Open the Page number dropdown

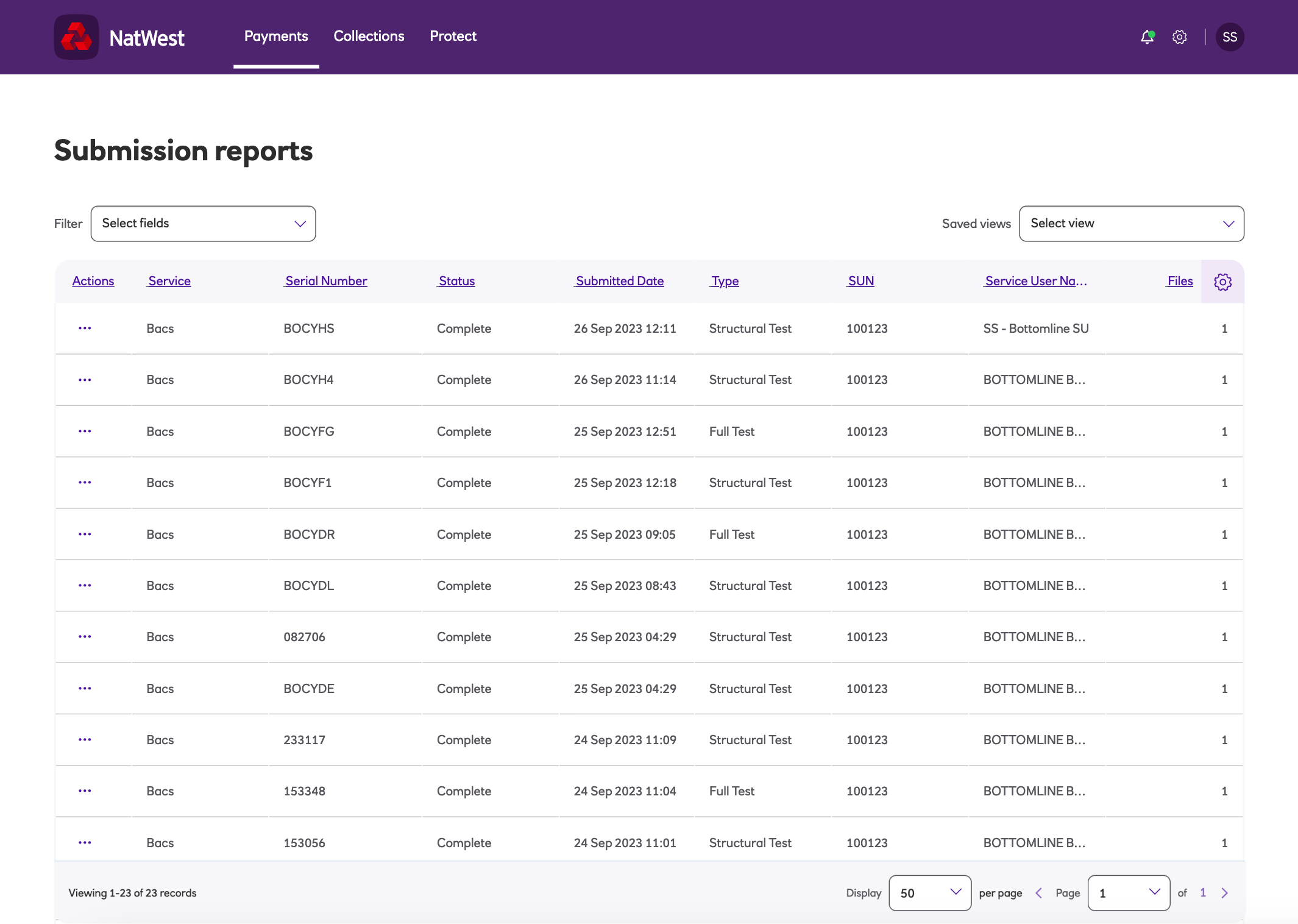coord(1129,893)
